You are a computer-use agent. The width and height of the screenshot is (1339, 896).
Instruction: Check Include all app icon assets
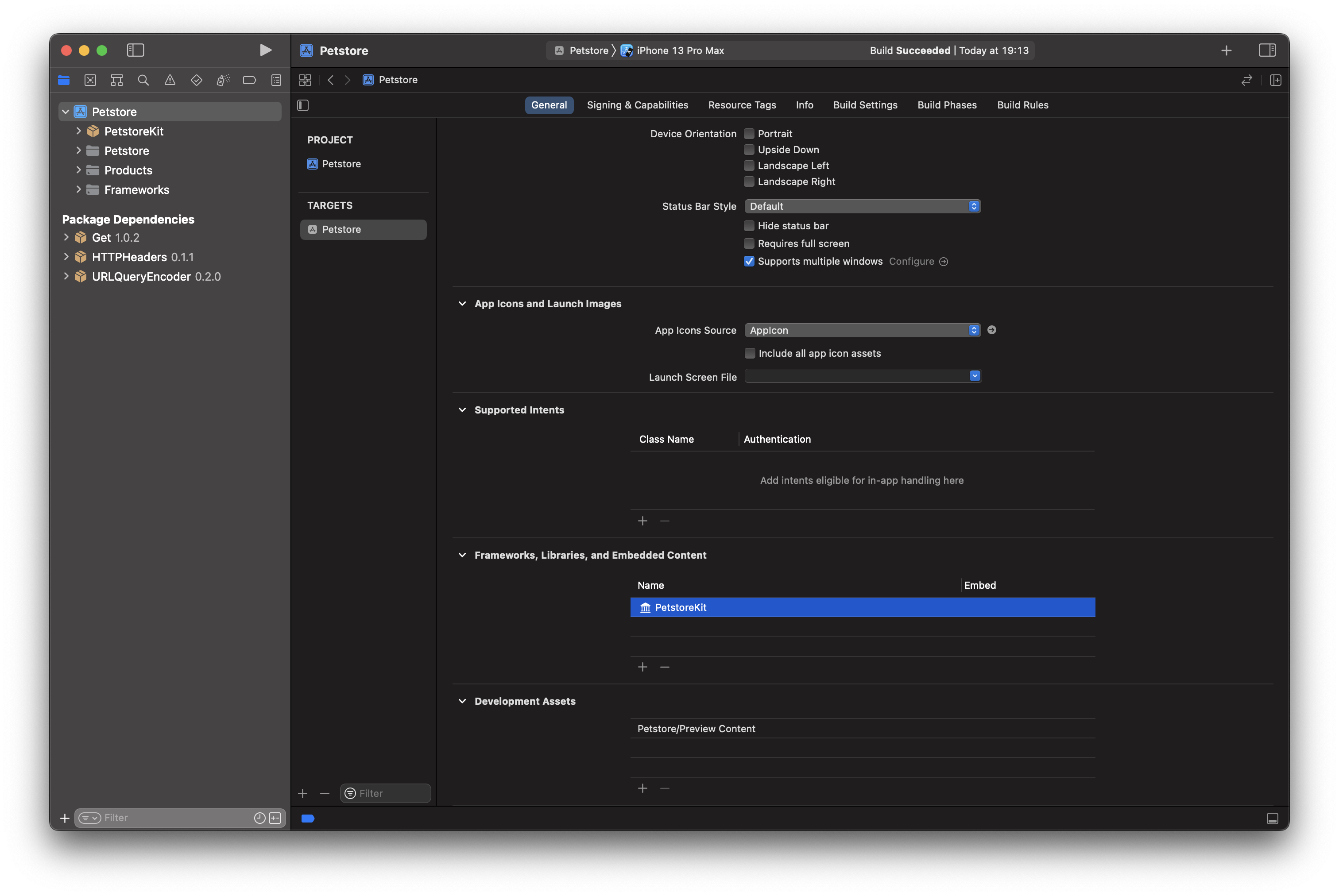(750, 353)
